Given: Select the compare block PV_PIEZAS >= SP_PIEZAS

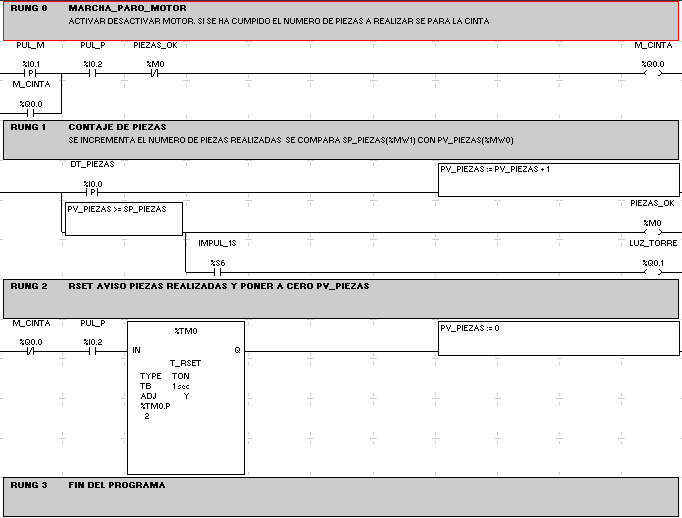Looking at the screenshot, I should [124, 219].
